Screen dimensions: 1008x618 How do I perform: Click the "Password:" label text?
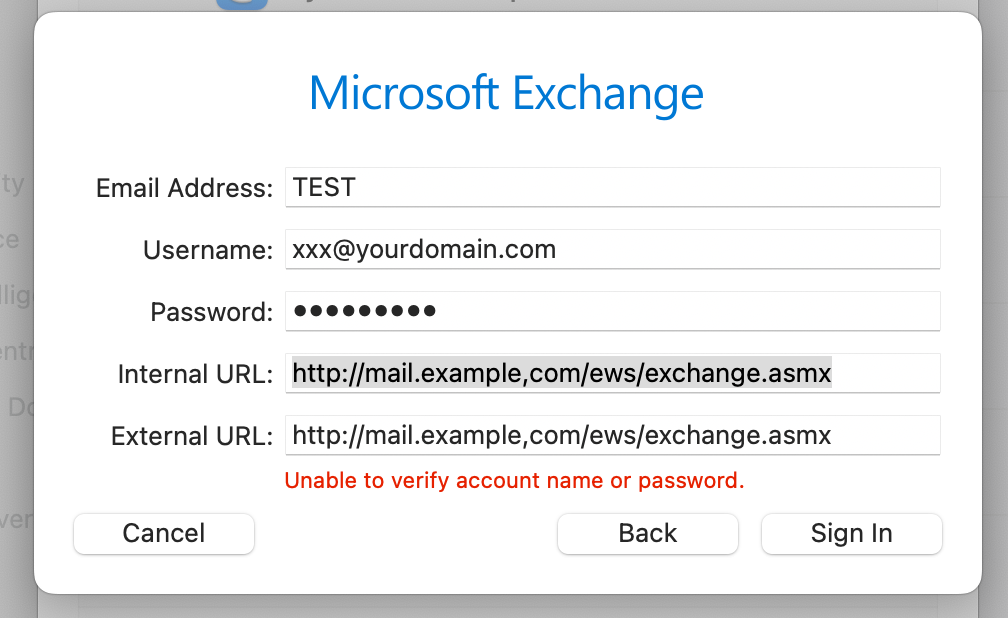211,312
